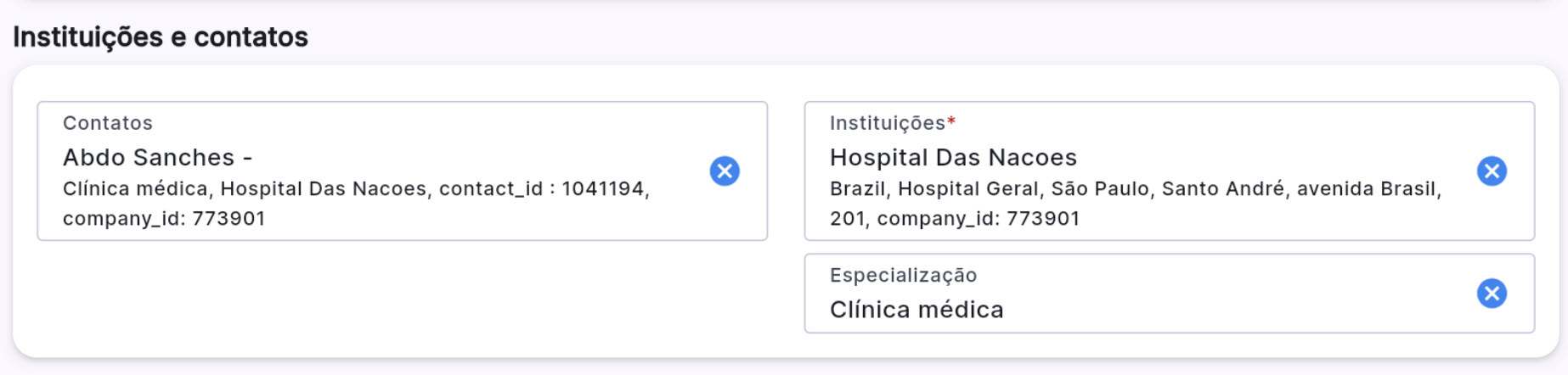
Task: Click contact's Clínica médica, Hospital Das Nacoes line
Action: [245, 188]
